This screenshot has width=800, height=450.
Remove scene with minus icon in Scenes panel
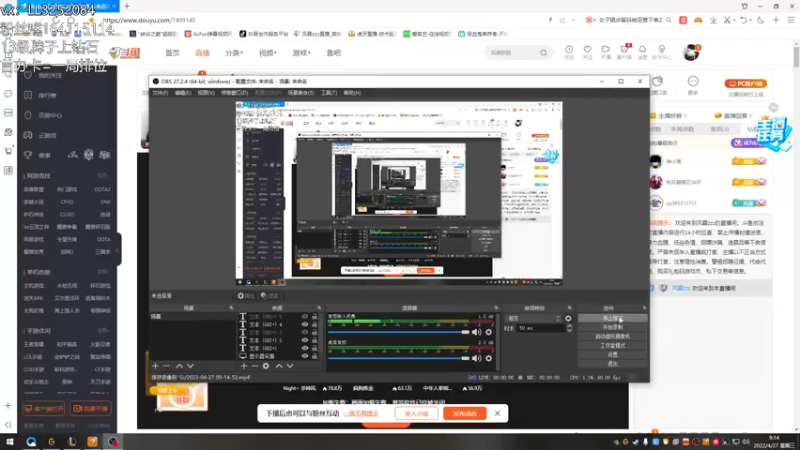point(166,366)
